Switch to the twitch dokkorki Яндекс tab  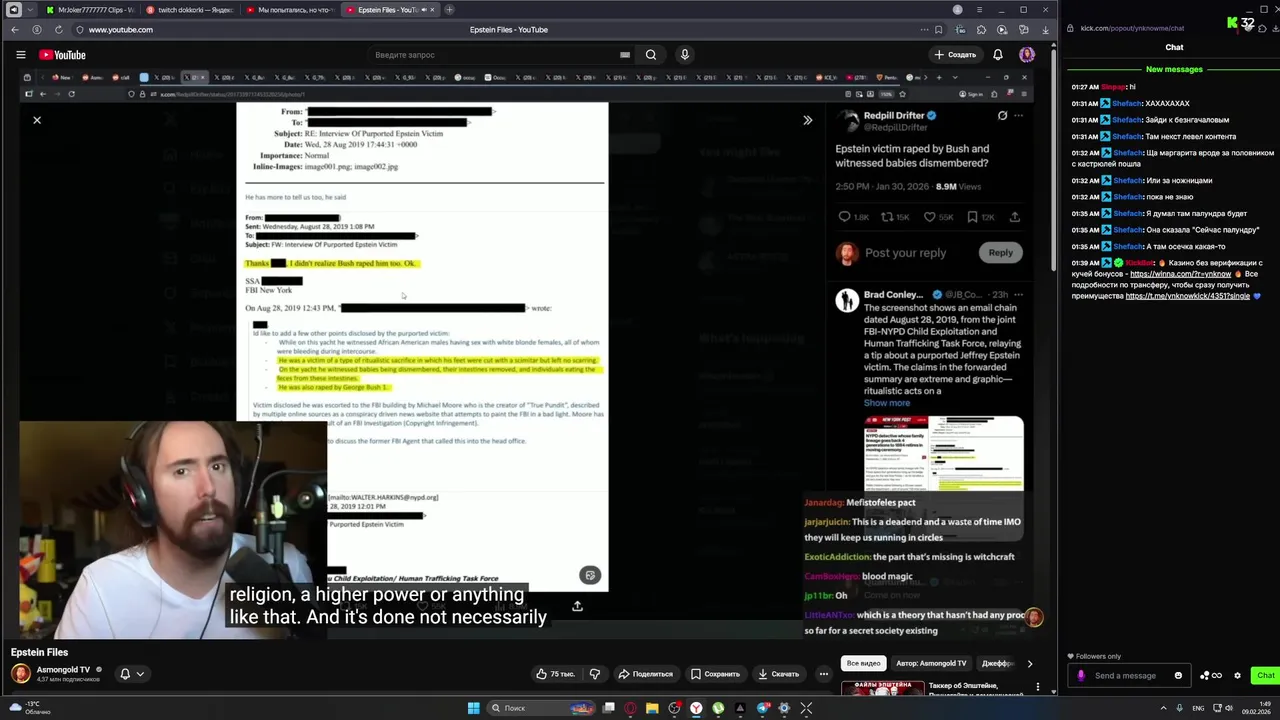(190, 10)
